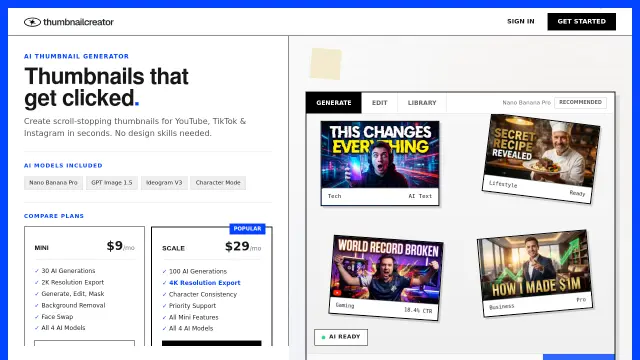Switch to the GENERATE tab
This screenshot has width=640, height=360.
point(334,103)
